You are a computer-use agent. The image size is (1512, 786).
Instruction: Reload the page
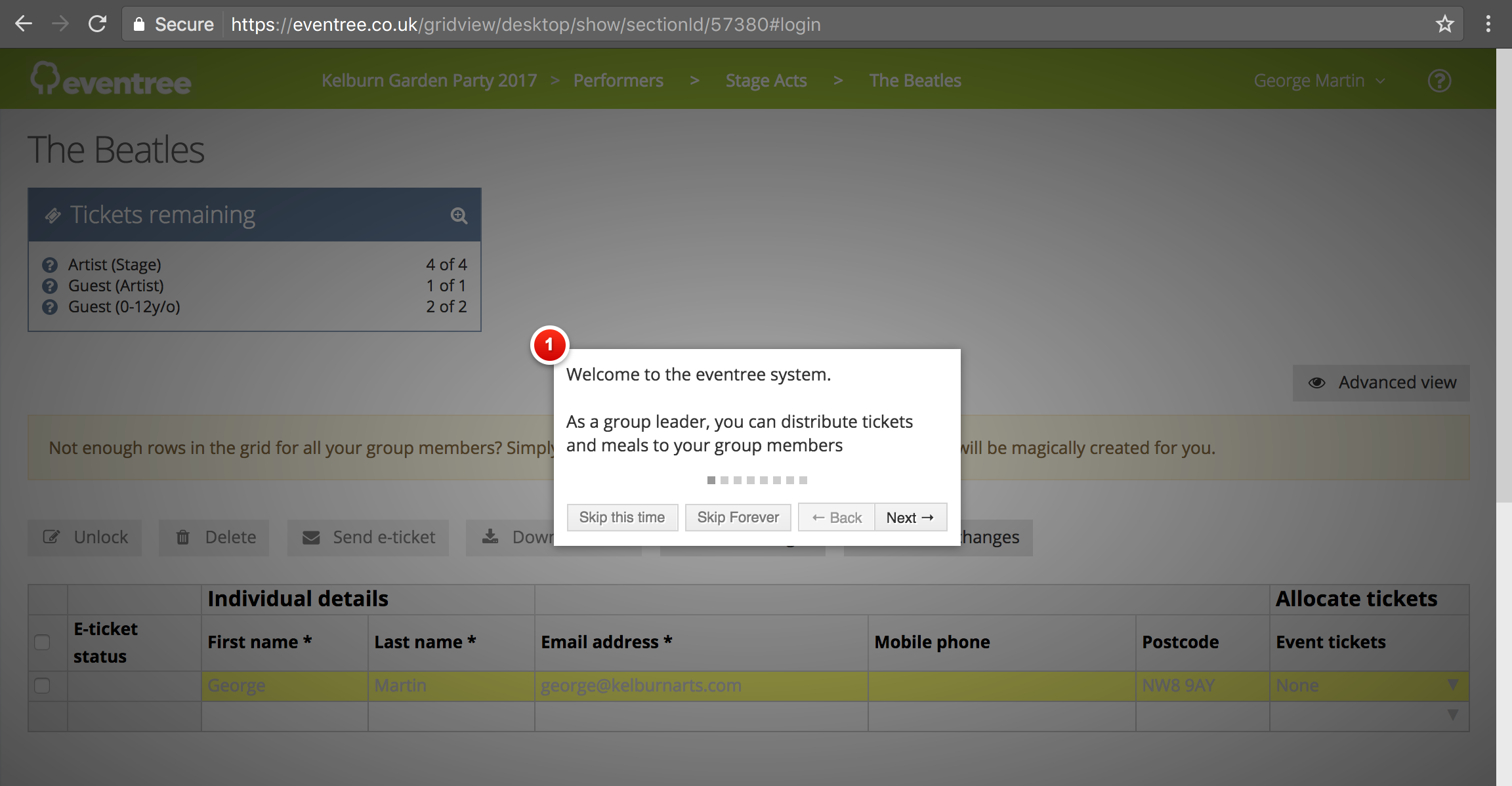[97, 24]
